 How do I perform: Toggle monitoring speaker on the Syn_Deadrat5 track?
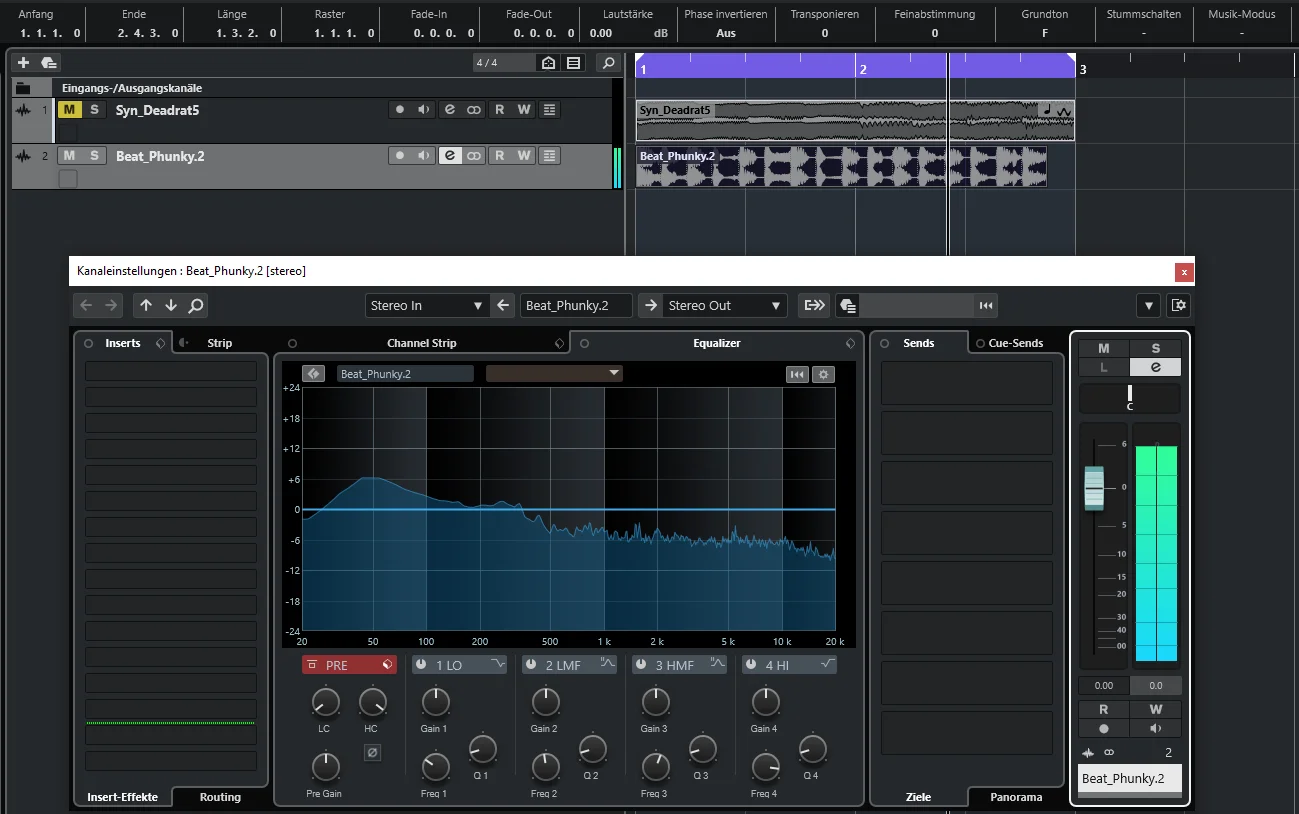point(424,110)
